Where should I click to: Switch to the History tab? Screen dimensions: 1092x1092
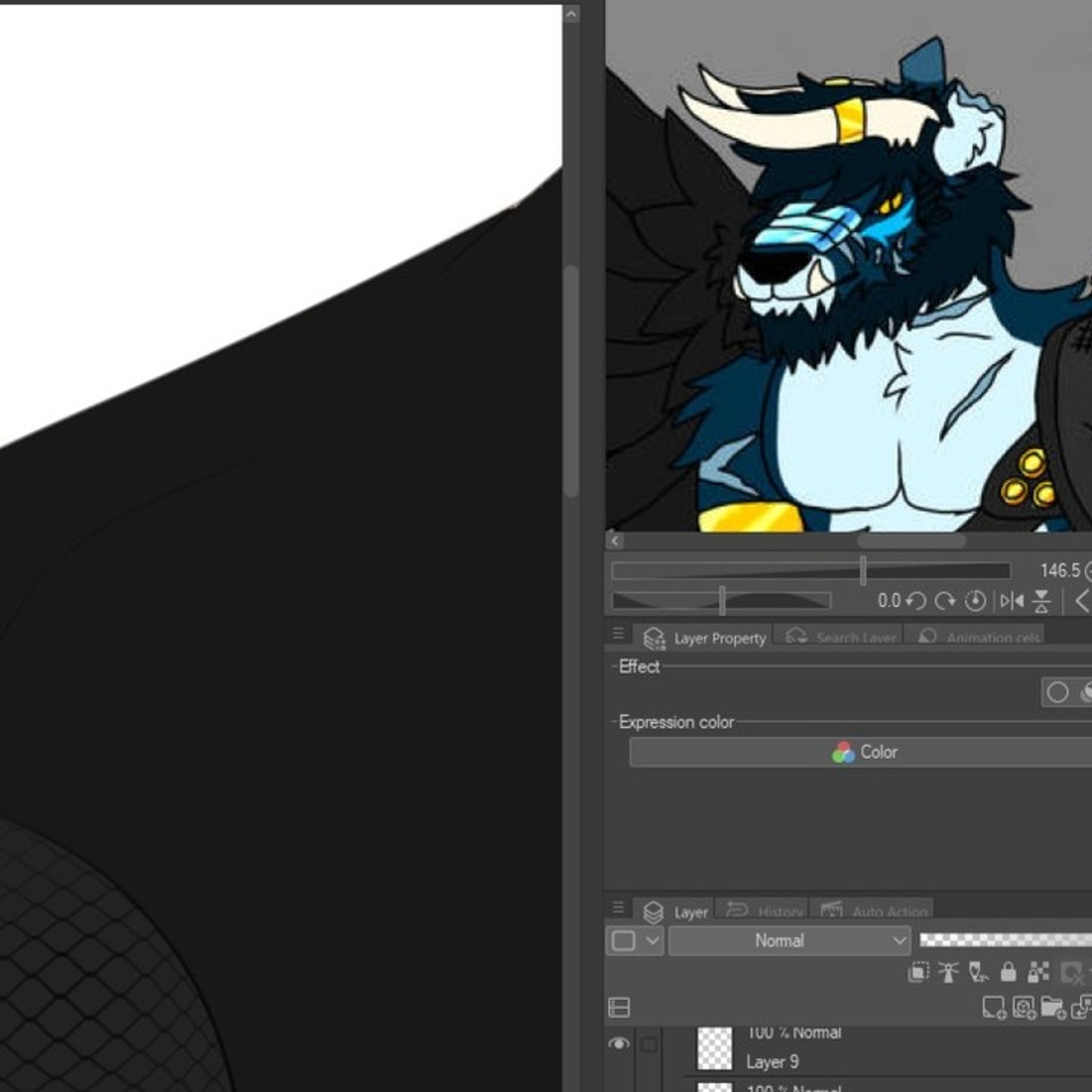(767, 911)
